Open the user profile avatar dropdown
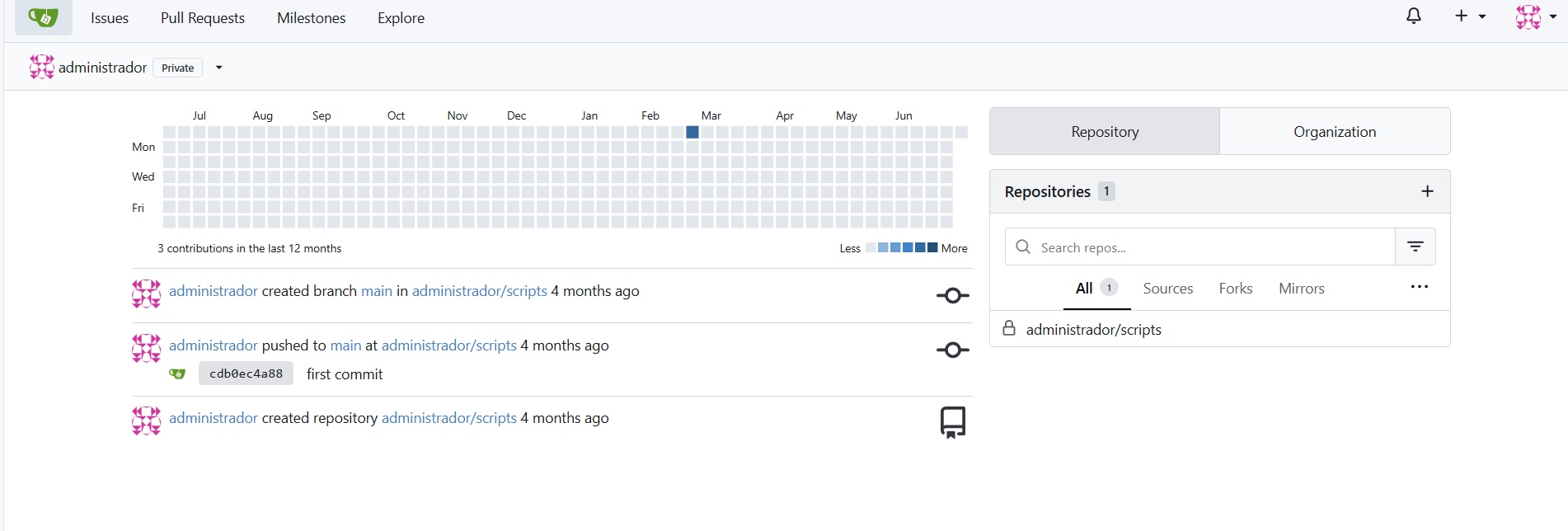 [x=1535, y=16]
